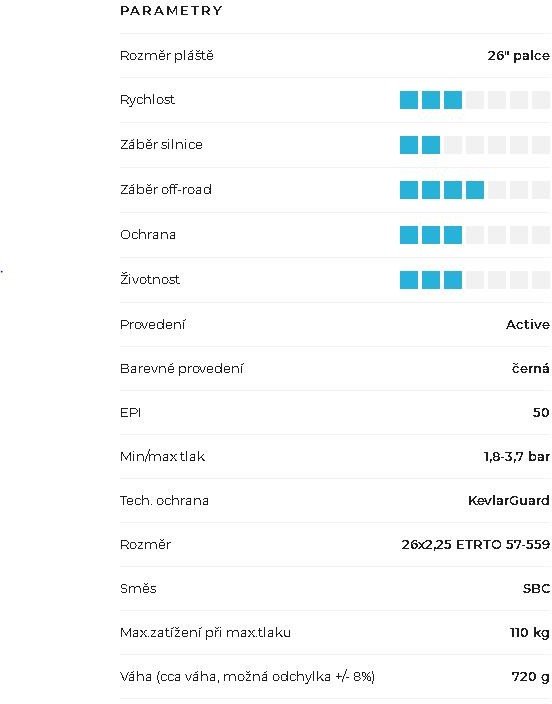Click the Min/max tlak label
Image resolution: width=552 pixels, height=704 pixels.
(163, 457)
